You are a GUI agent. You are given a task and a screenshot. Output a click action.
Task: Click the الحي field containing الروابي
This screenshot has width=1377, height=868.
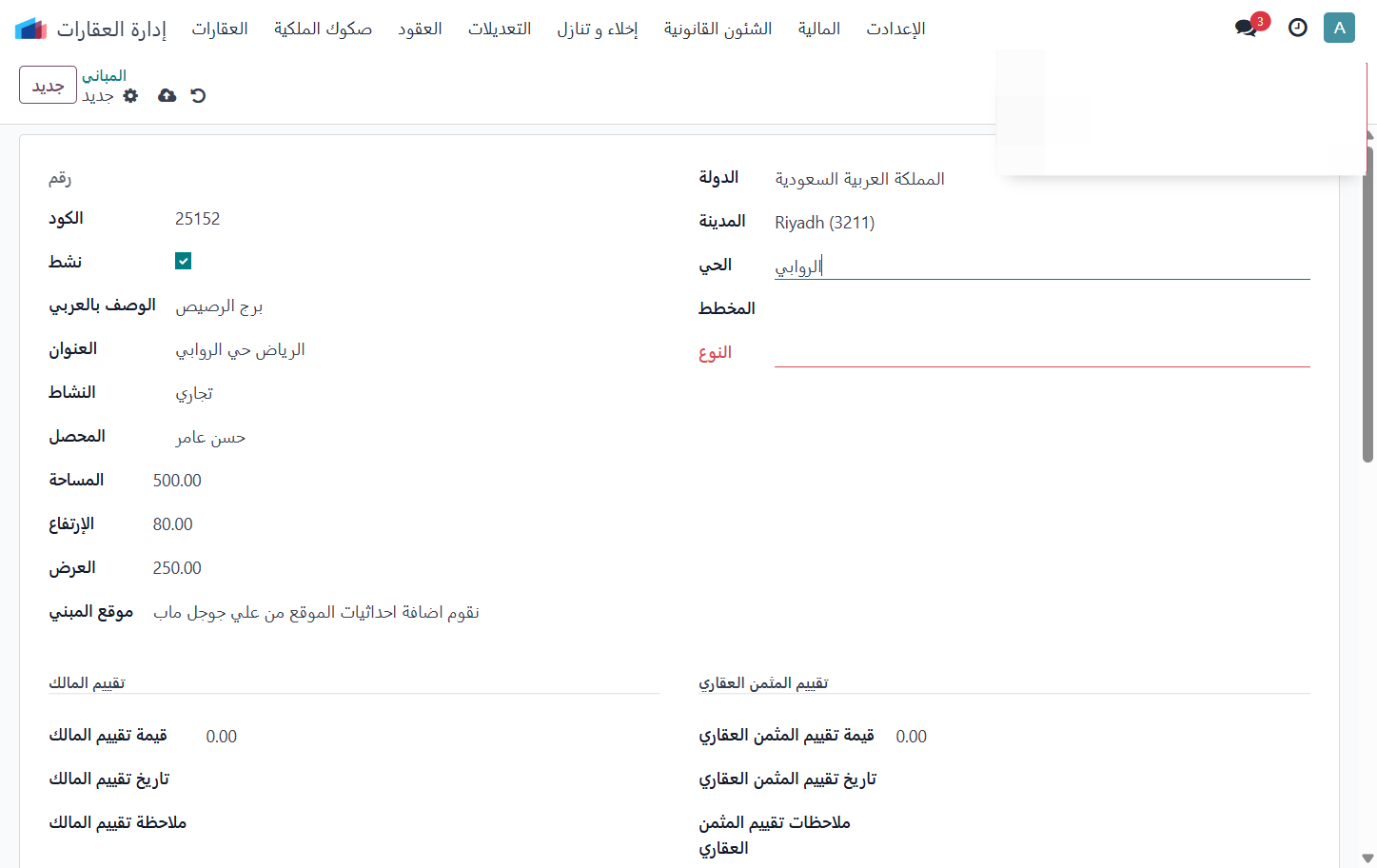pos(1042,266)
